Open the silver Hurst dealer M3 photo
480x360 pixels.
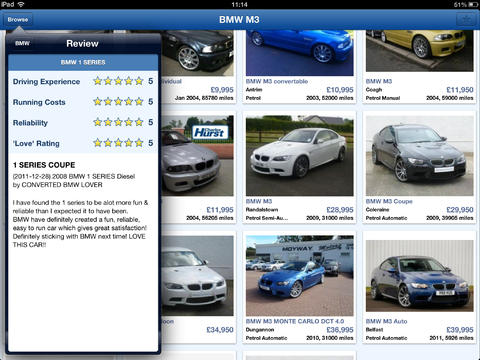[x=198, y=156]
